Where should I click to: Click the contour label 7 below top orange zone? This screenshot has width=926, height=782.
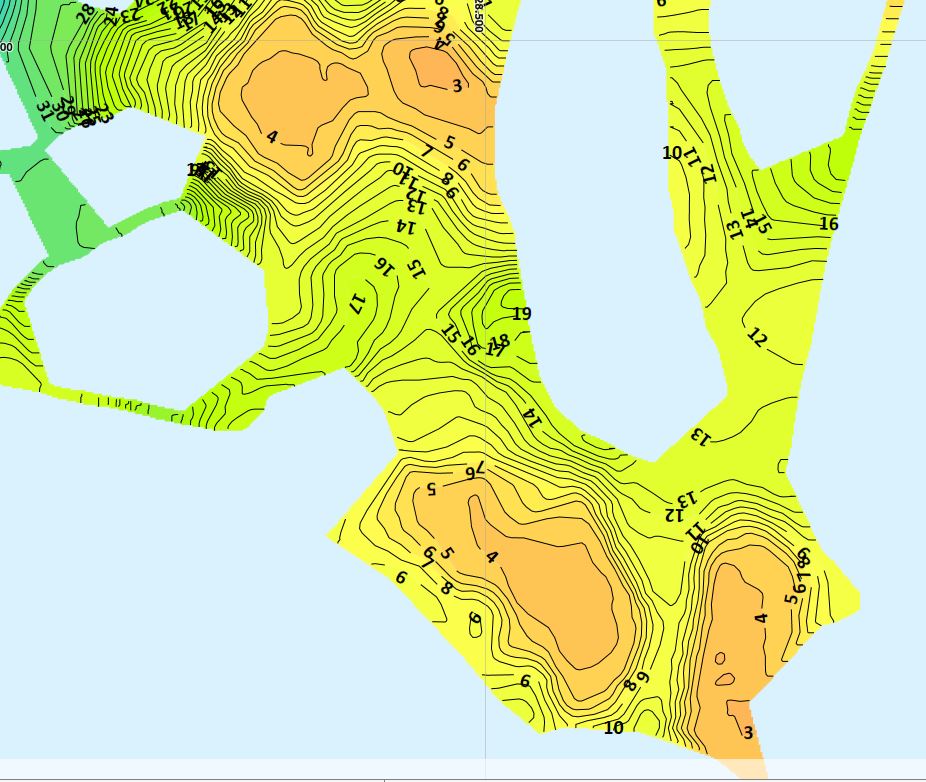pos(427,152)
